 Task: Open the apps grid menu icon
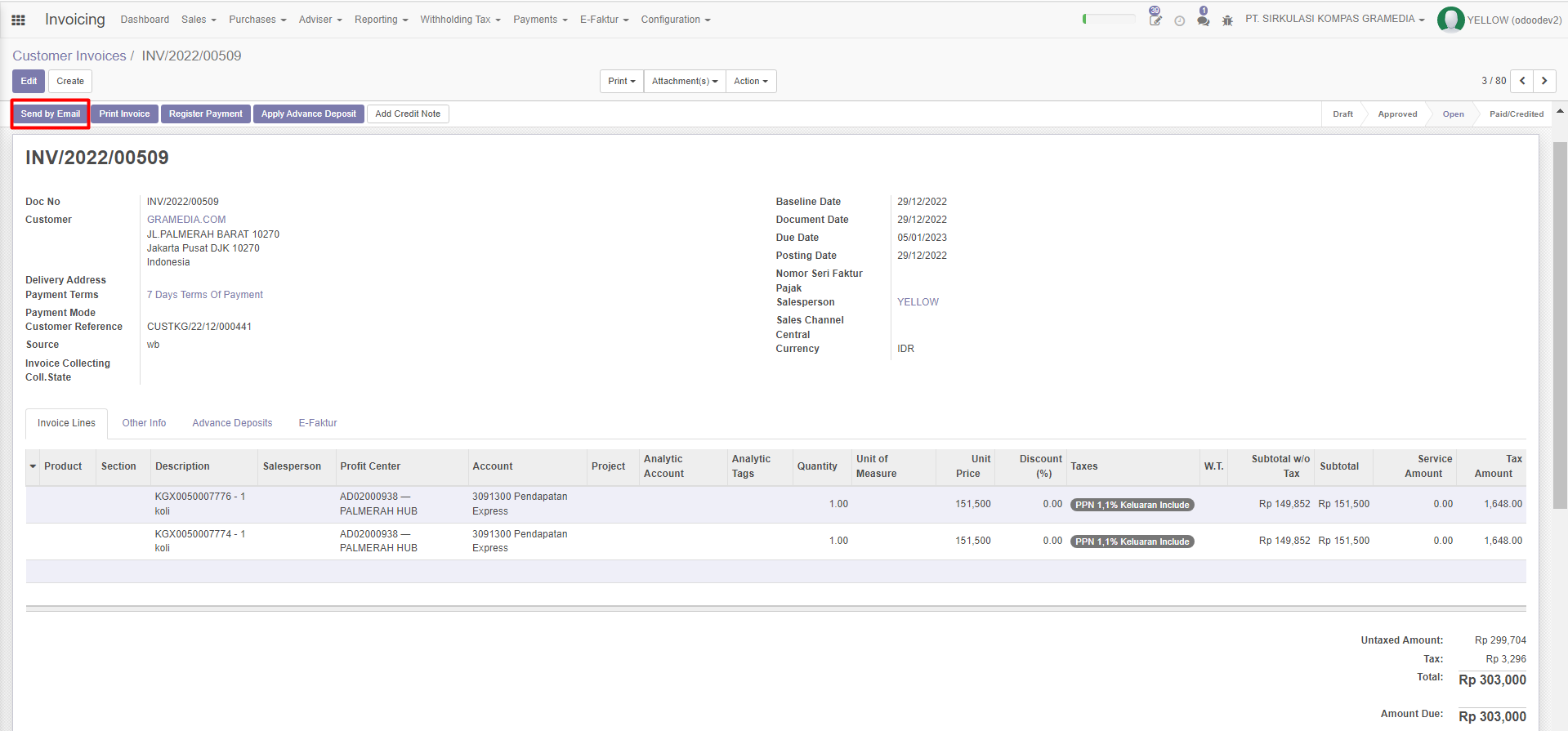point(18,20)
